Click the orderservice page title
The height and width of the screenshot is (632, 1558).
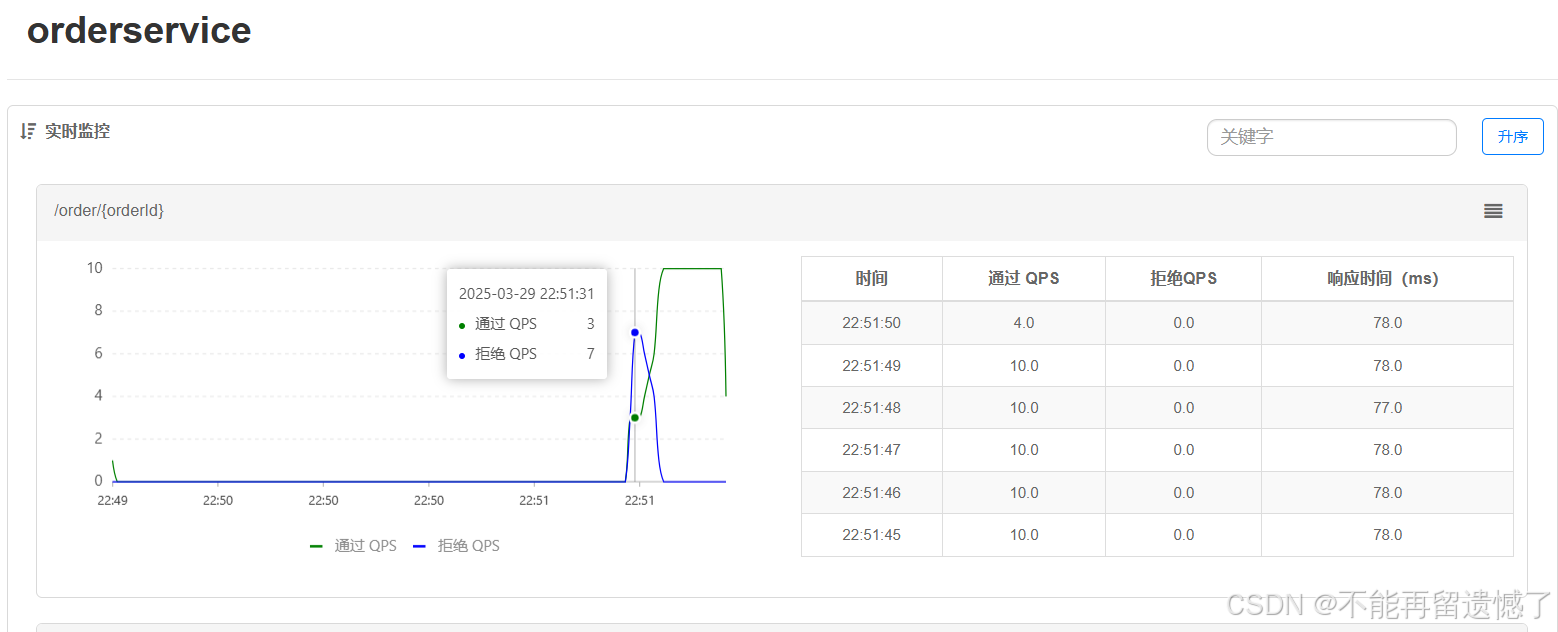139,30
